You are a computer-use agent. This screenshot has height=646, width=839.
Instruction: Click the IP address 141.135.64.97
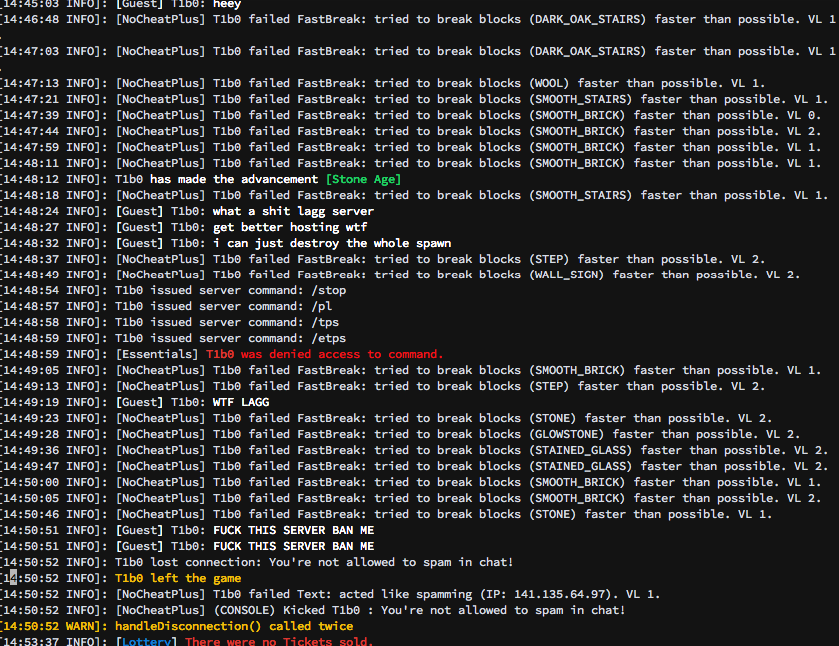click(x=560, y=595)
